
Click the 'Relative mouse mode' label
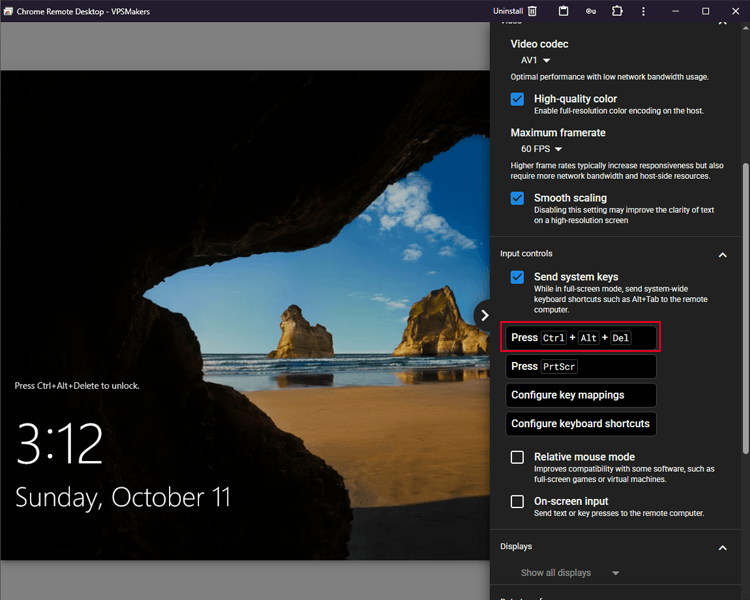(x=585, y=457)
